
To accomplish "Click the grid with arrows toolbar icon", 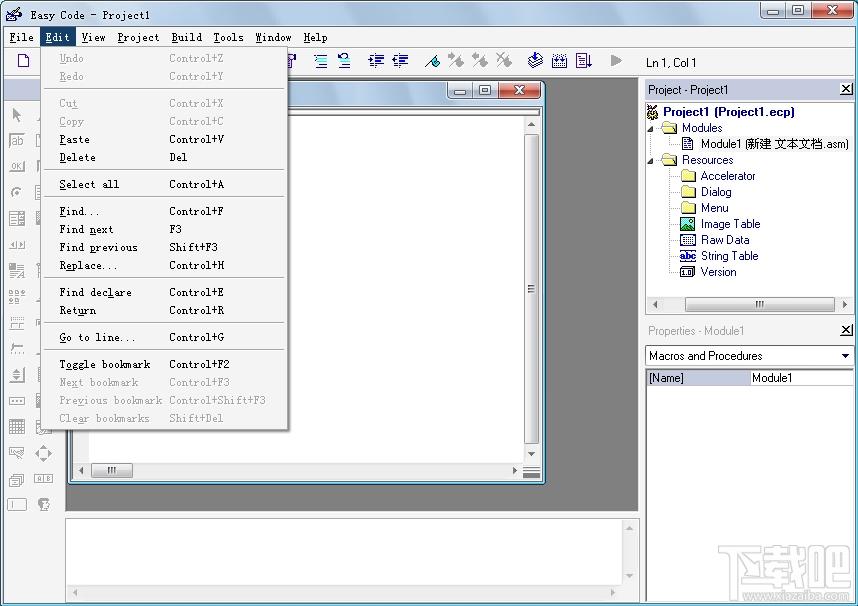I will coord(559,61).
